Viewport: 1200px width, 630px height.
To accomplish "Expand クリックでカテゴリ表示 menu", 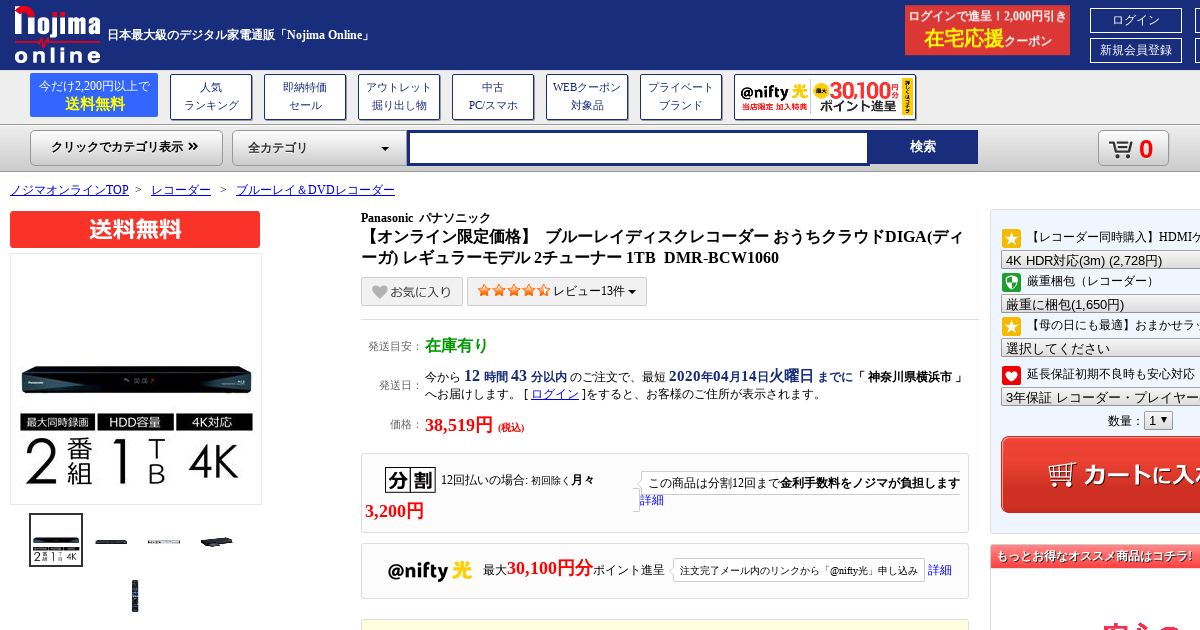I will [x=125, y=147].
